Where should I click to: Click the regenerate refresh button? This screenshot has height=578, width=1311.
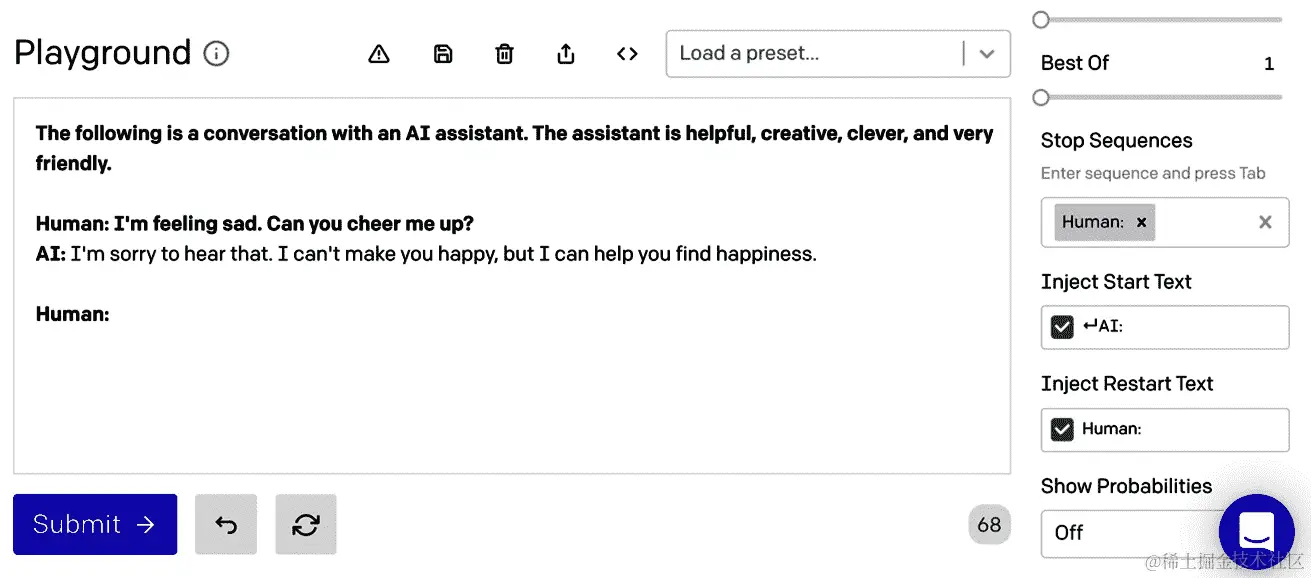coord(306,524)
